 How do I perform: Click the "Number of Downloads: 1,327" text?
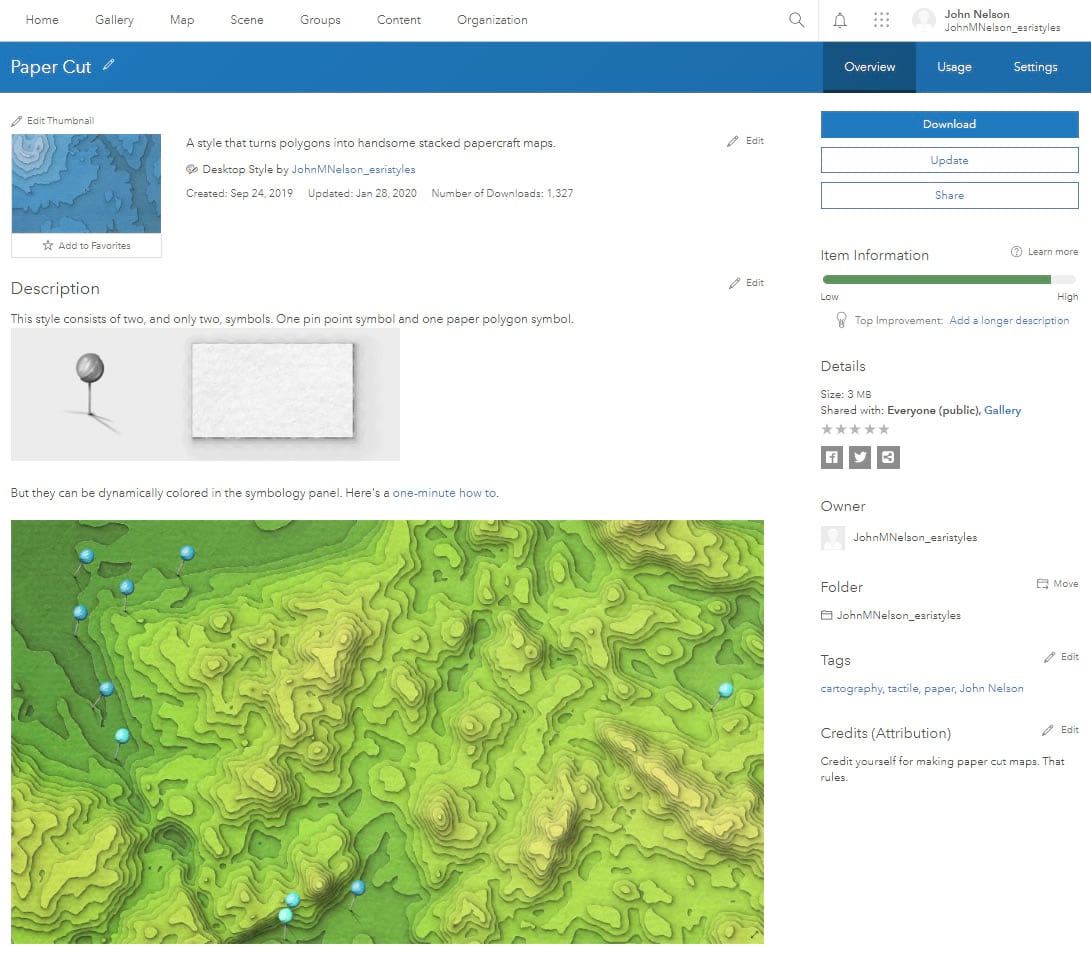click(x=502, y=193)
